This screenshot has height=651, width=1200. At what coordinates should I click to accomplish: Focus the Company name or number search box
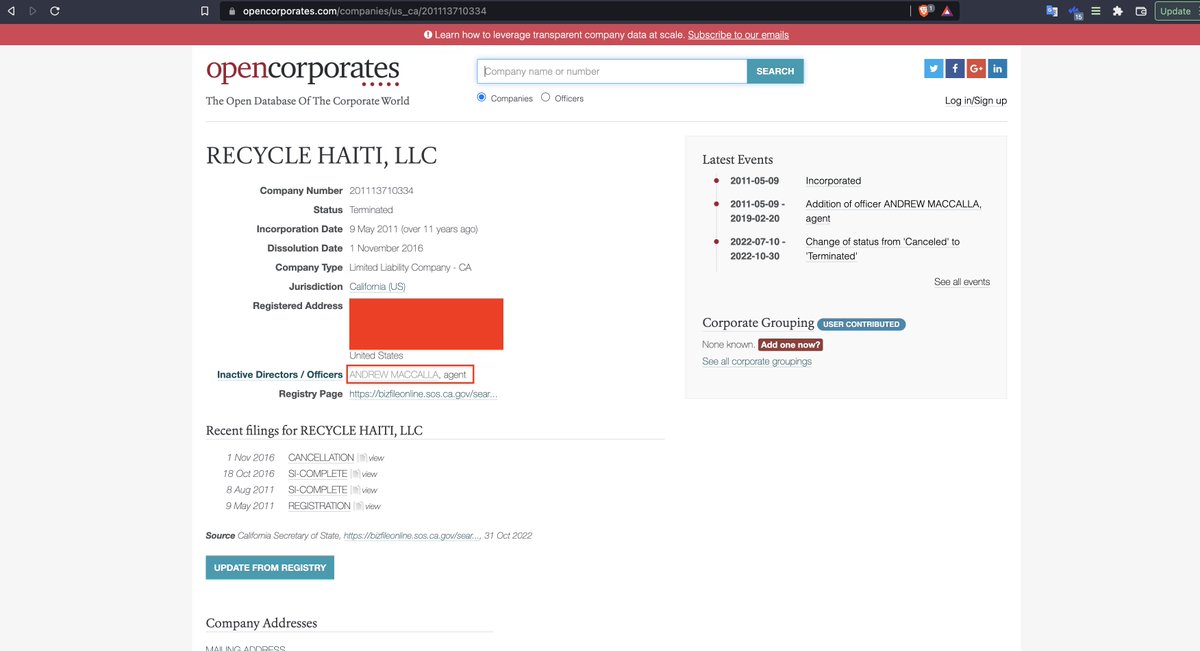point(612,71)
